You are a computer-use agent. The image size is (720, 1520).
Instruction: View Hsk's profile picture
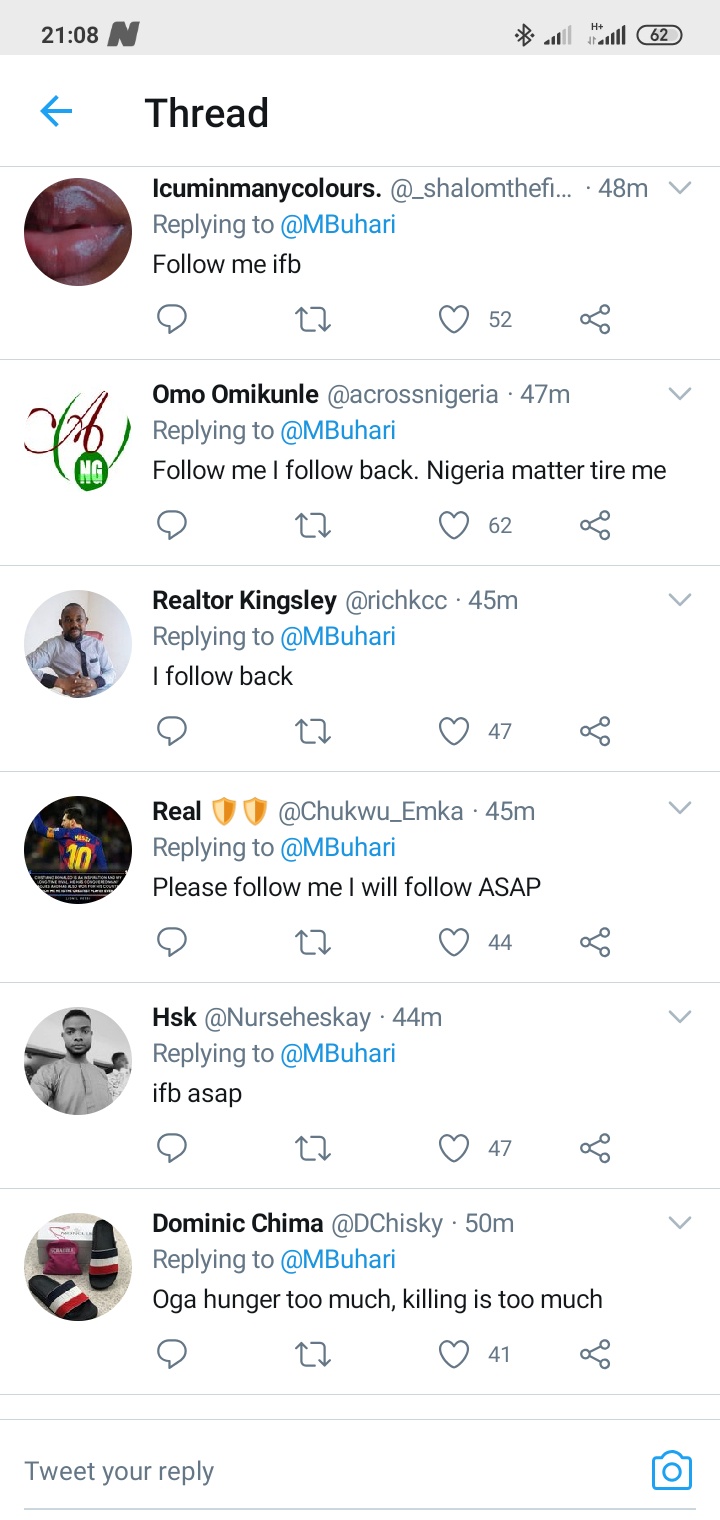pyautogui.click(x=78, y=1060)
